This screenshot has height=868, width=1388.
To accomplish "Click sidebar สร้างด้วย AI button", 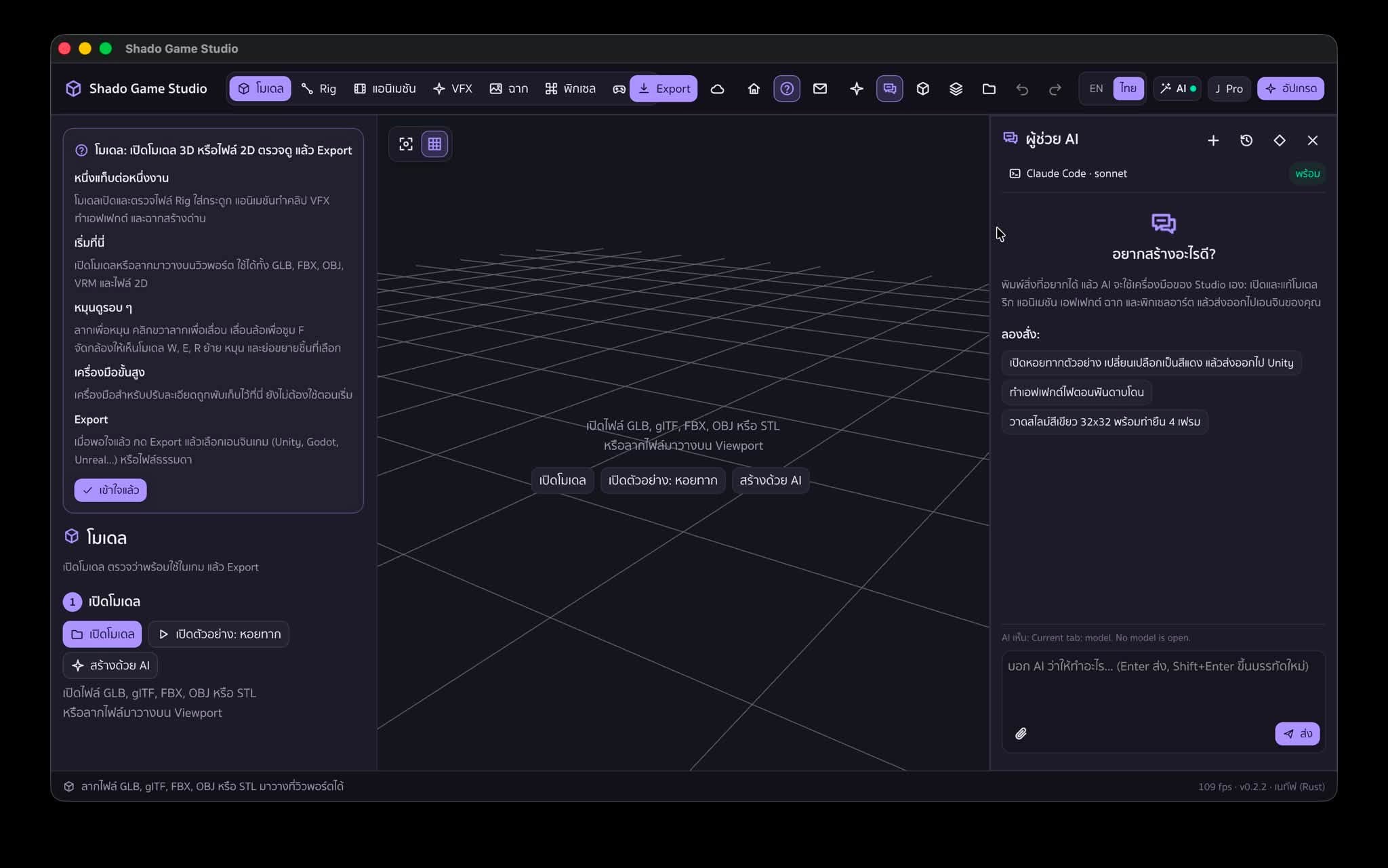I will click(110, 665).
